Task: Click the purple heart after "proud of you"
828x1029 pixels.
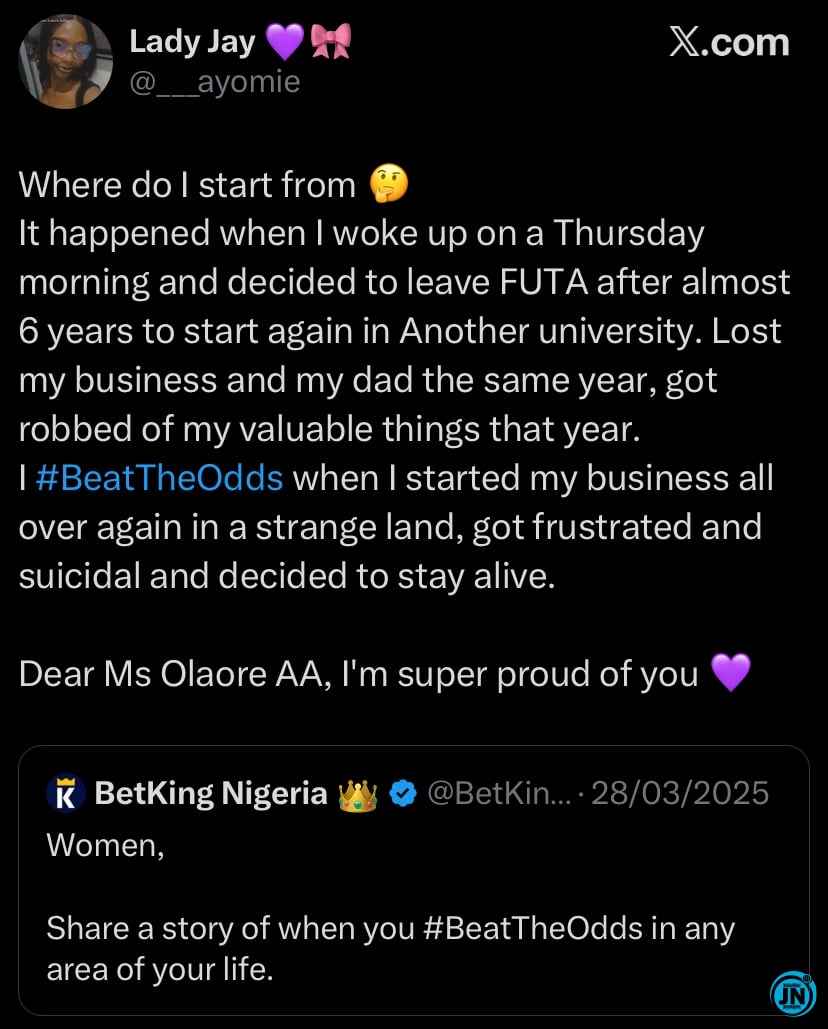Action: point(729,675)
